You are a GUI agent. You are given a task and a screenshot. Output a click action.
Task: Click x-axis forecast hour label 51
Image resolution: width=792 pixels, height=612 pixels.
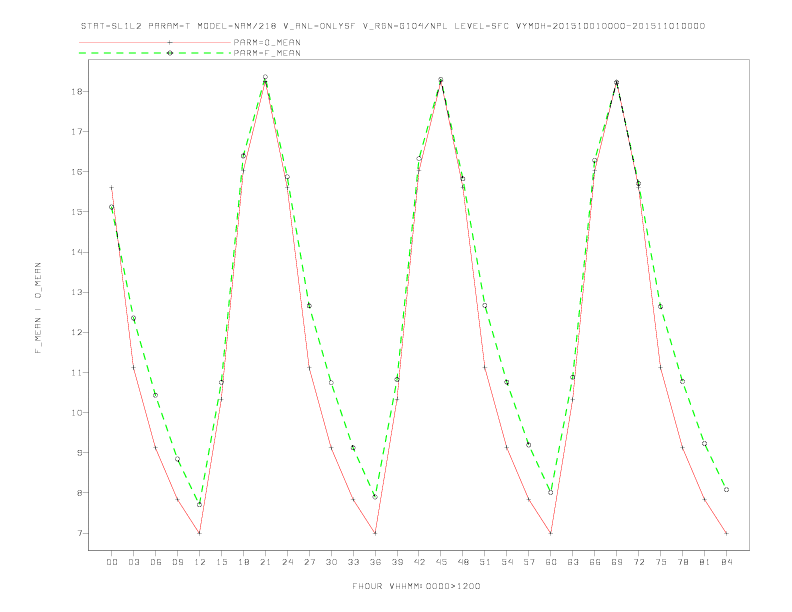click(x=485, y=562)
